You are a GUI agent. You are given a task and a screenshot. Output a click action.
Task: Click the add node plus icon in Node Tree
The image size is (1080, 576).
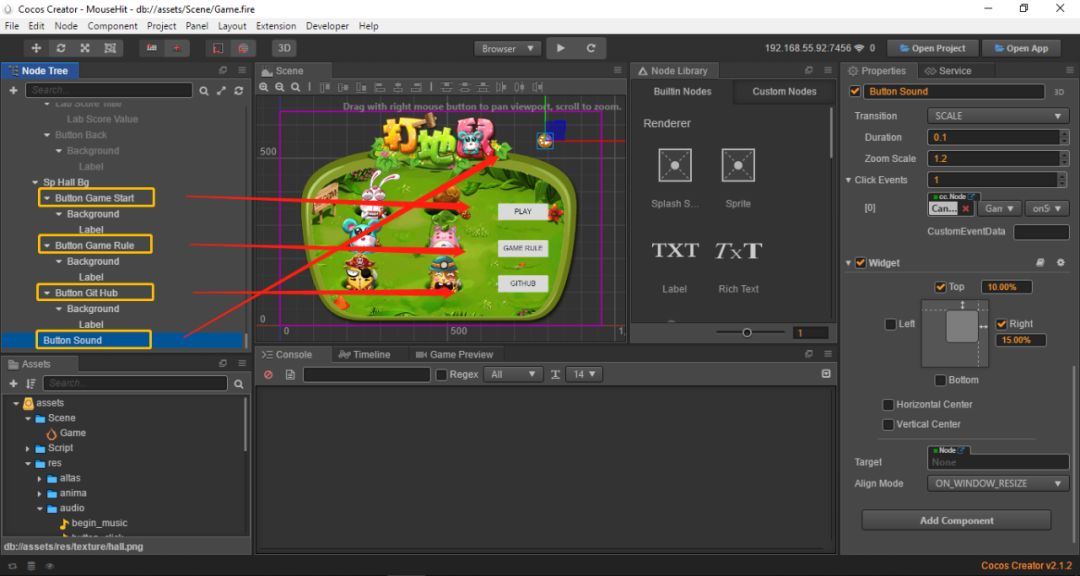tap(13, 90)
